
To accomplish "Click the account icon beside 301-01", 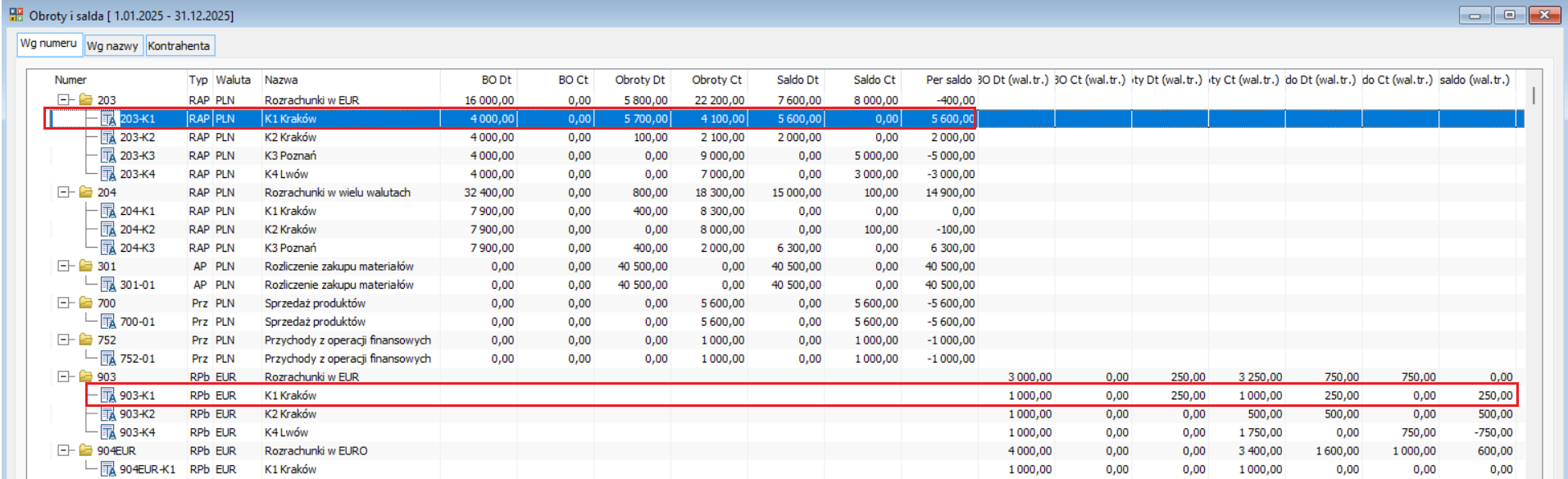I will [108, 285].
